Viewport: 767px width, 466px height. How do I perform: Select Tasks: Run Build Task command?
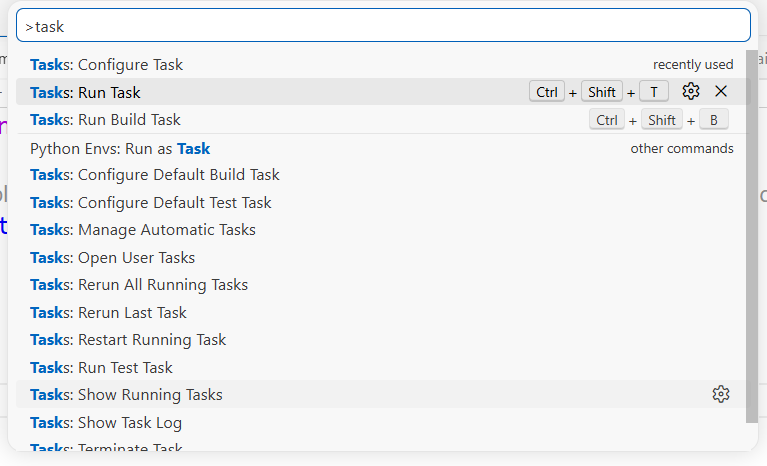(383, 120)
